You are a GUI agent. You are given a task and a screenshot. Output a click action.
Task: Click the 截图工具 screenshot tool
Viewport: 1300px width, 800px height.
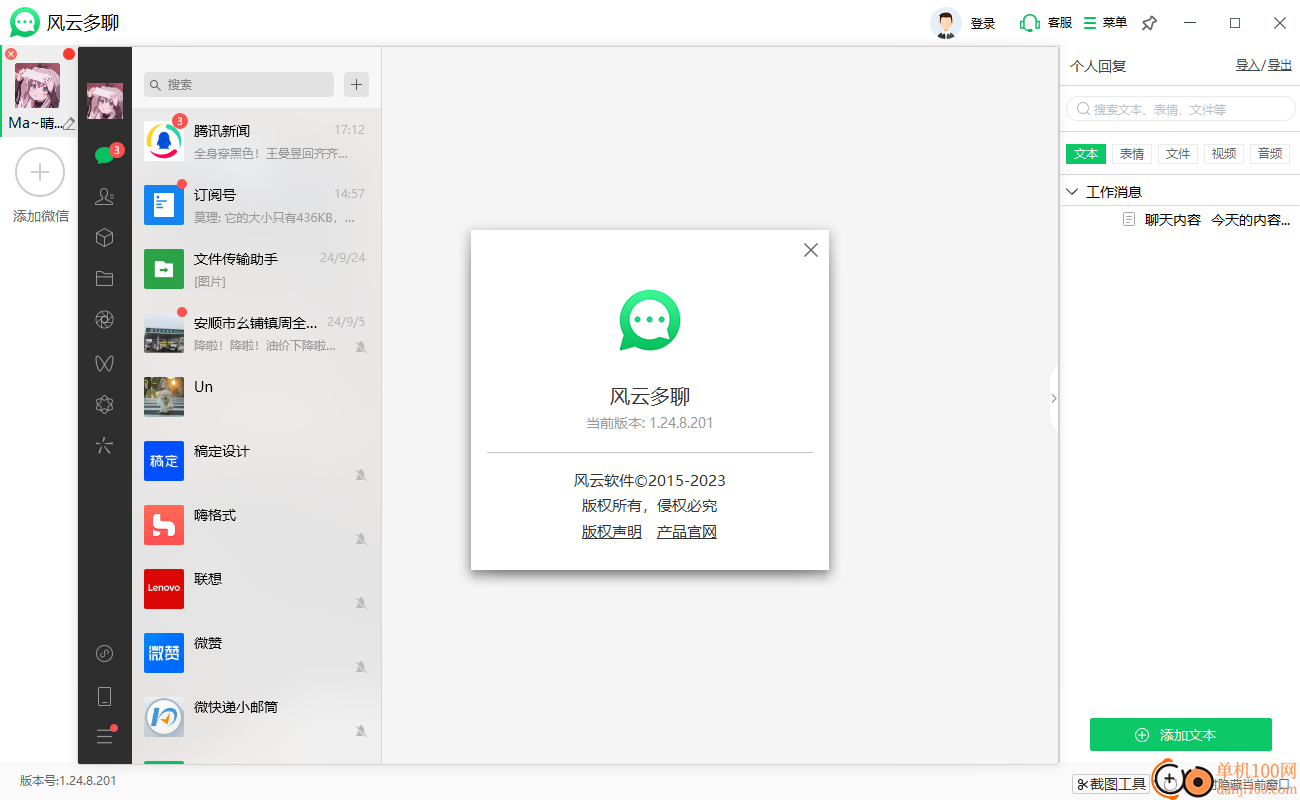coord(1110,784)
